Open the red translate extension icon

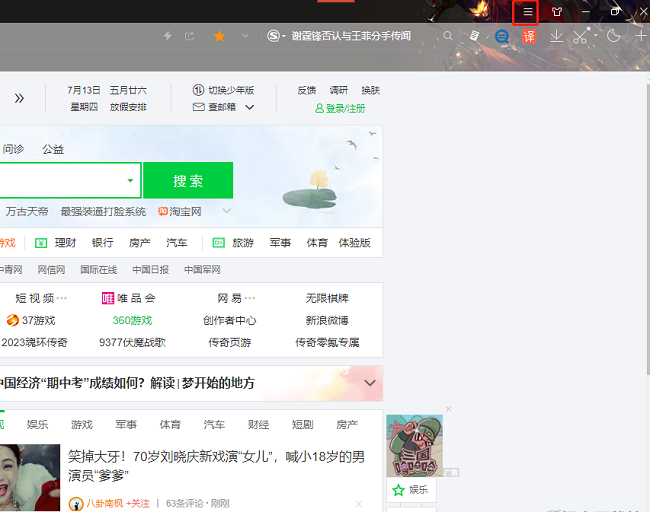(x=529, y=36)
